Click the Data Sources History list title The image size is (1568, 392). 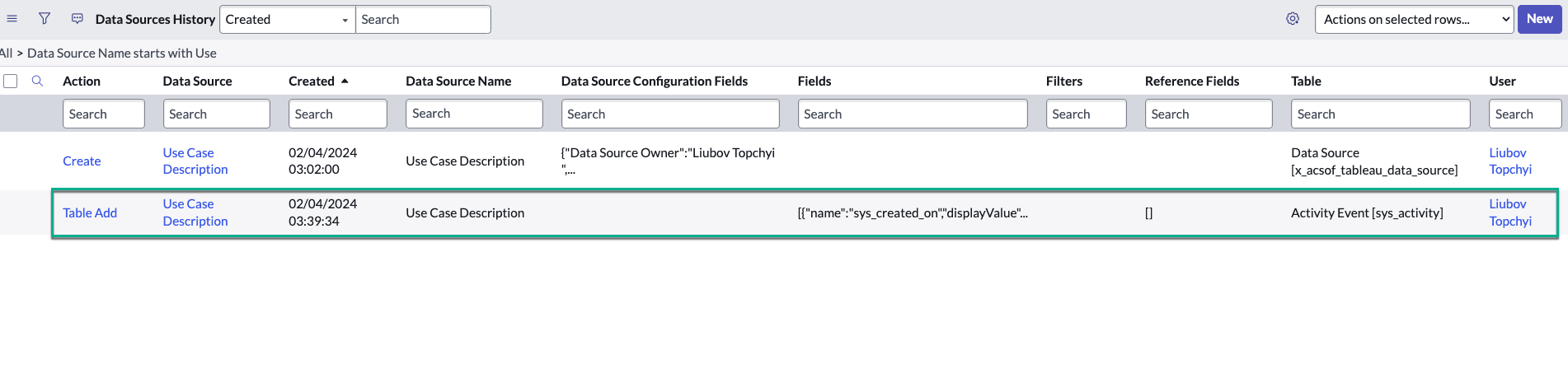pos(155,19)
